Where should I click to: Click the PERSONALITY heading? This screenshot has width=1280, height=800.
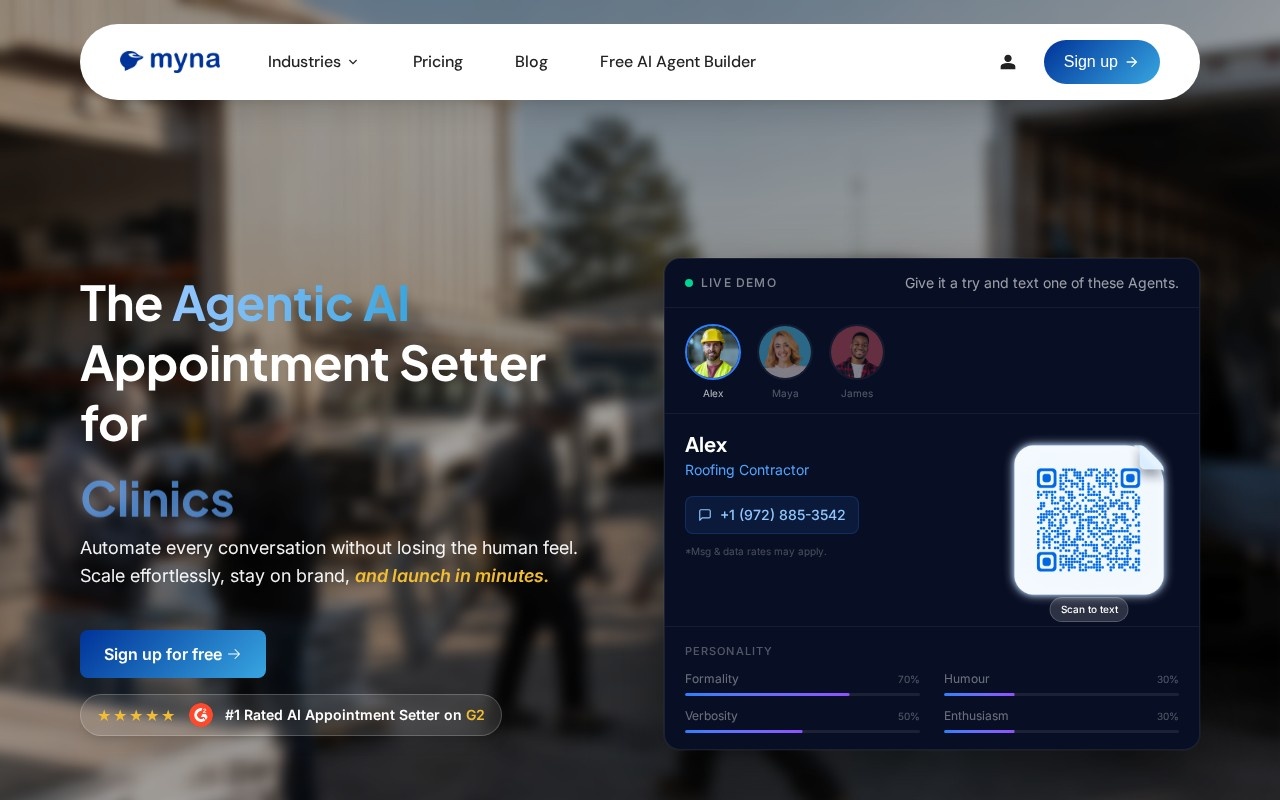pyautogui.click(x=728, y=651)
